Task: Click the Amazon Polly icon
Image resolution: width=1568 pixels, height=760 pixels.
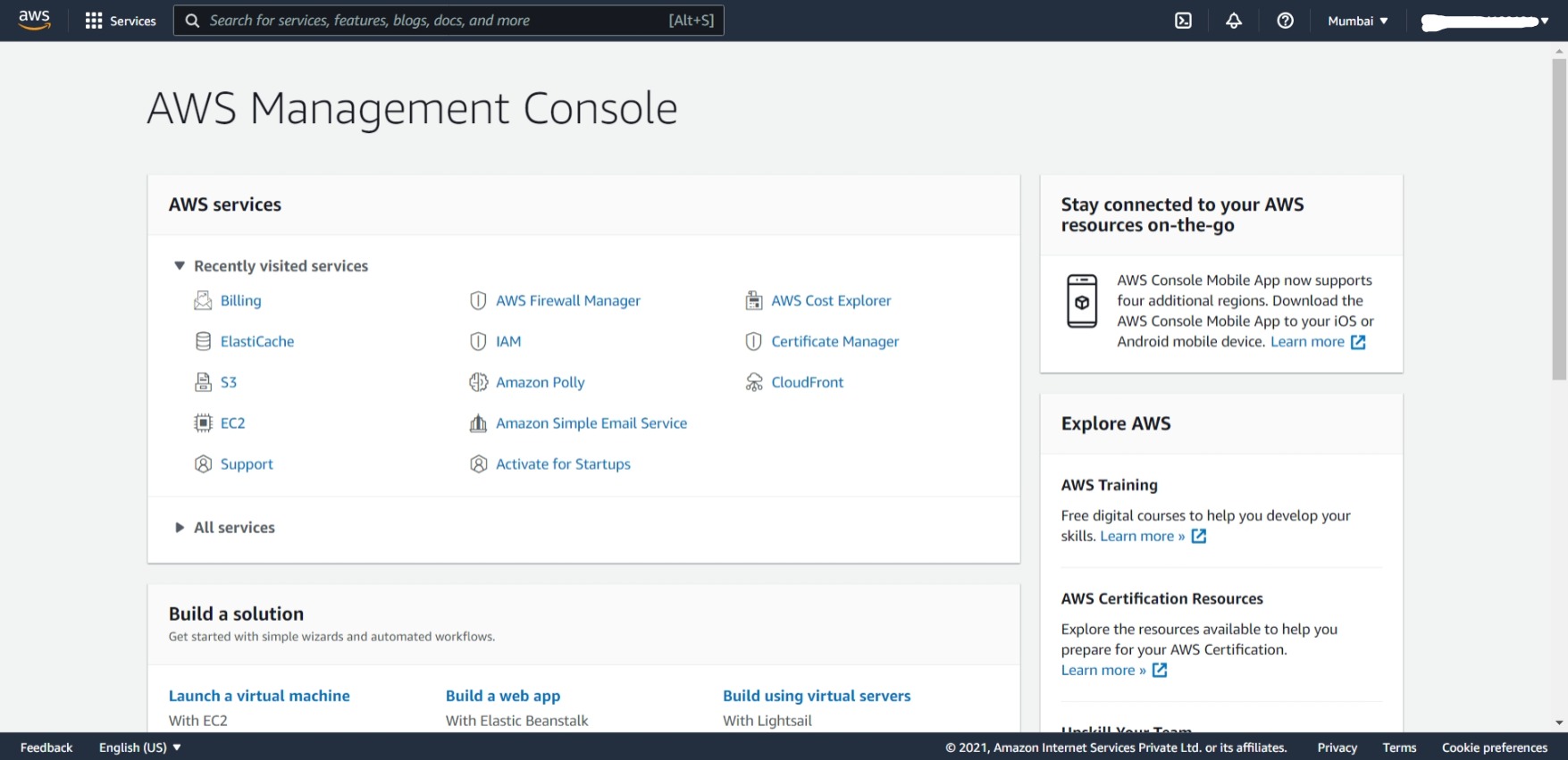Action: pyautogui.click(x=478, y=382)
